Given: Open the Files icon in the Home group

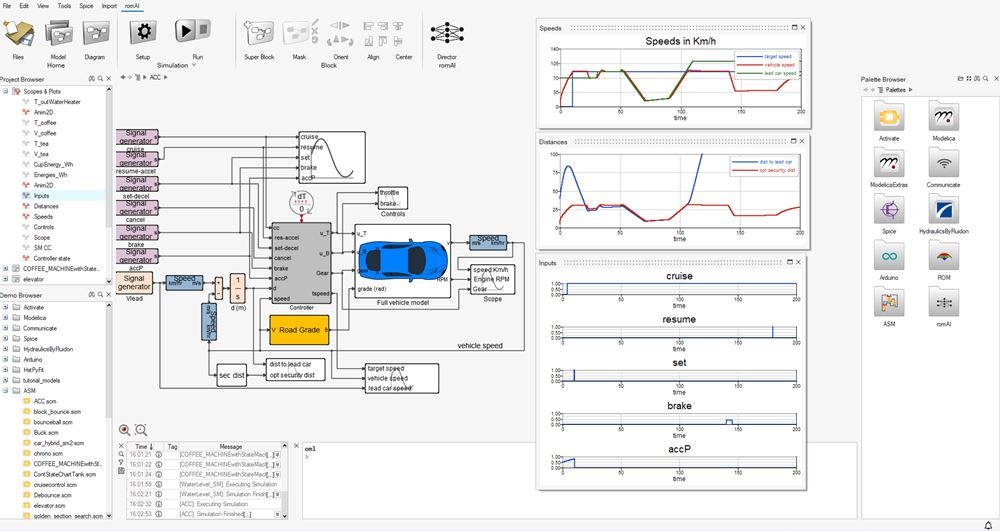Looking at the screenshot, I should tap(18, 35).
